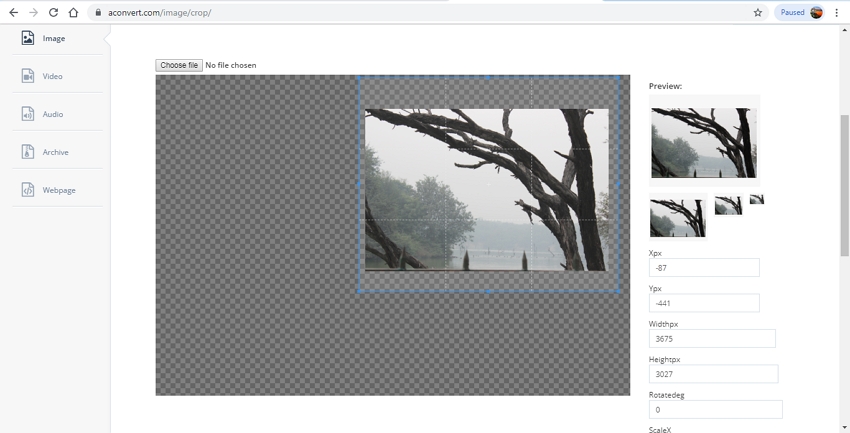Go to browser home icon
Screen dimensions: 850x433
point(73,13)
